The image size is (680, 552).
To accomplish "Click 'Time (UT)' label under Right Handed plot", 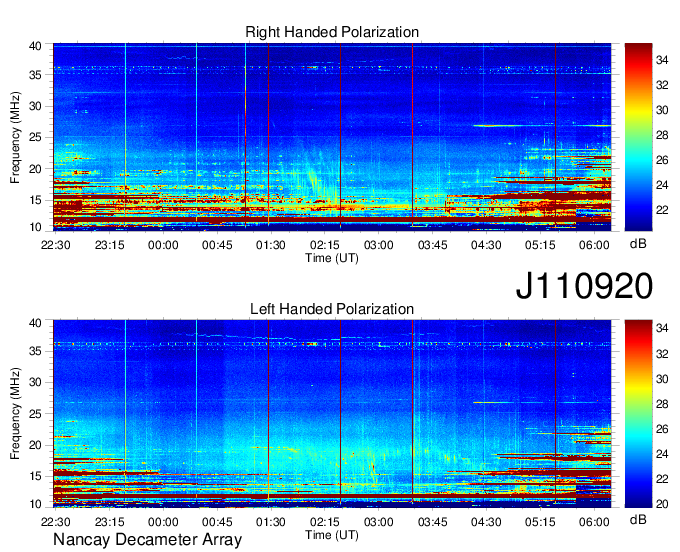I will tap(332, 258).
